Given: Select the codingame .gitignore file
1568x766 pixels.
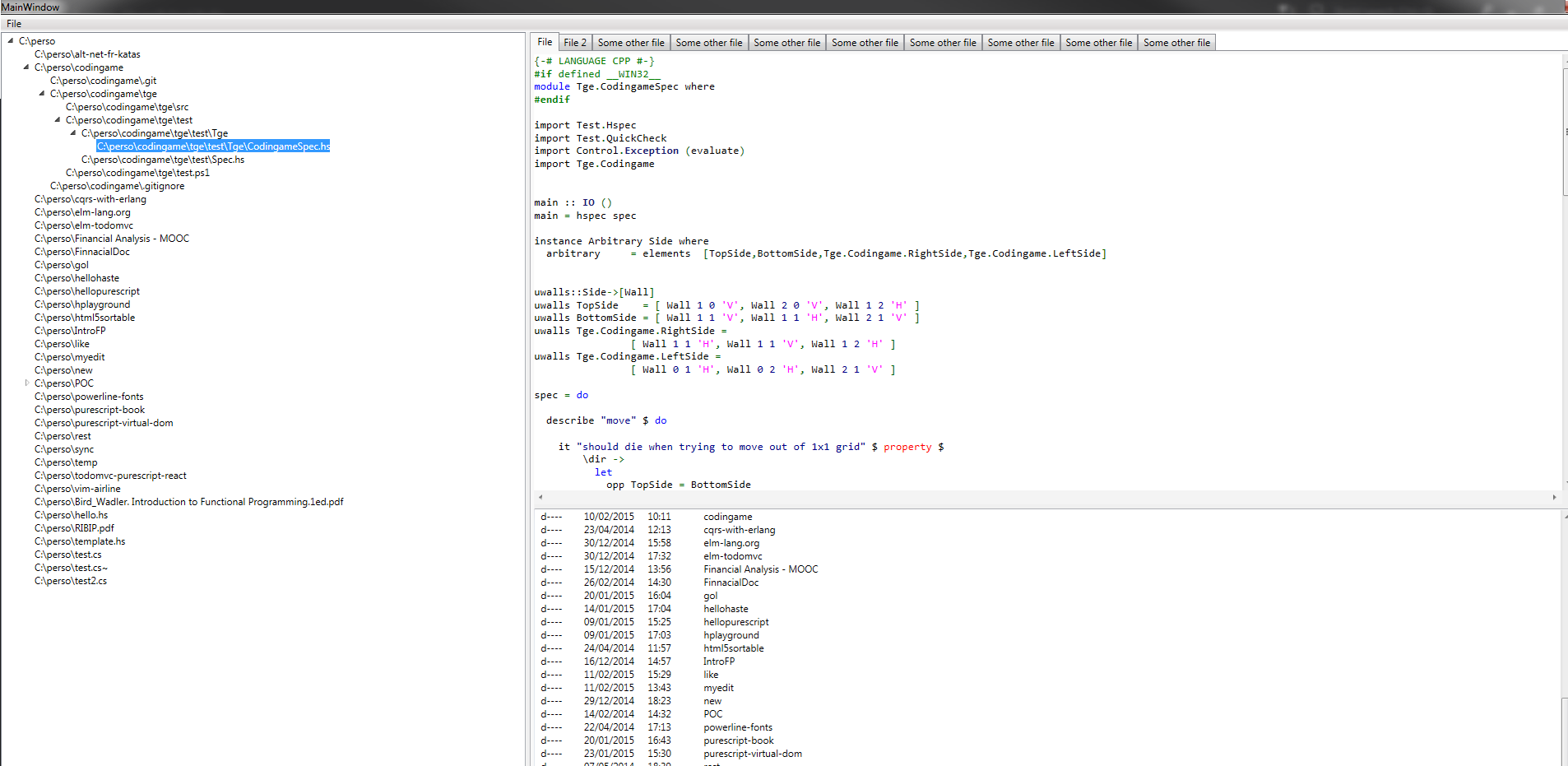Looking at the screenshot, I should pos(117,186).
